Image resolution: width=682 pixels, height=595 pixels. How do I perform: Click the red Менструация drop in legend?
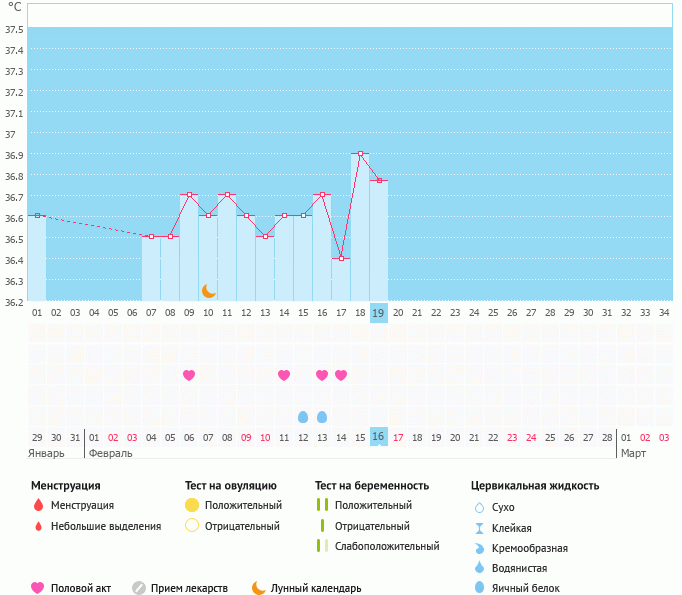click(x=38, y=506)
